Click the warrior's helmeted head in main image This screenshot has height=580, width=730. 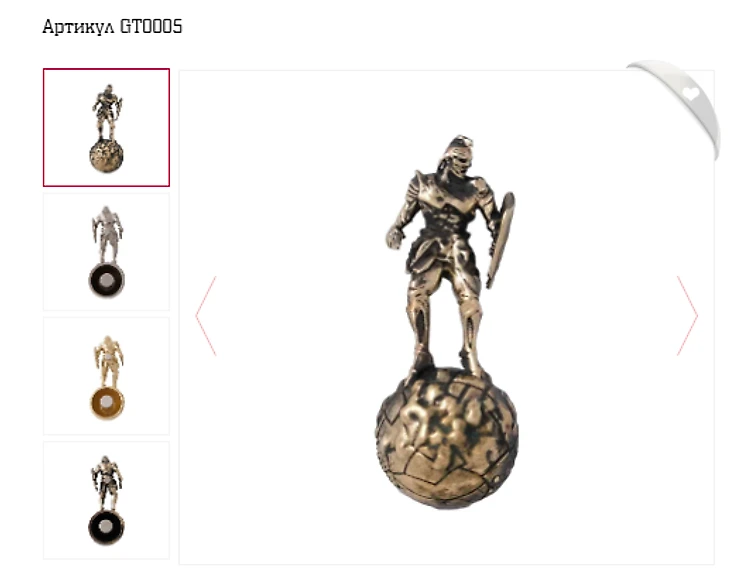(458, 154)
